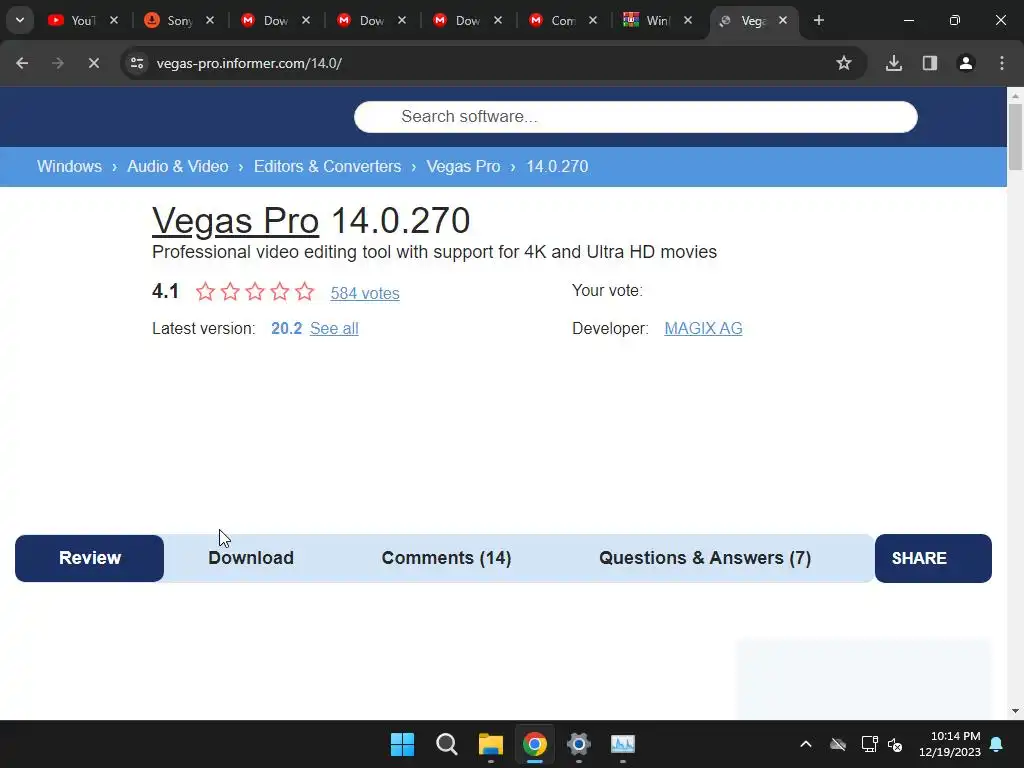
Task: Click the Vegas Pro title link
Action: [x=235, y=221]
